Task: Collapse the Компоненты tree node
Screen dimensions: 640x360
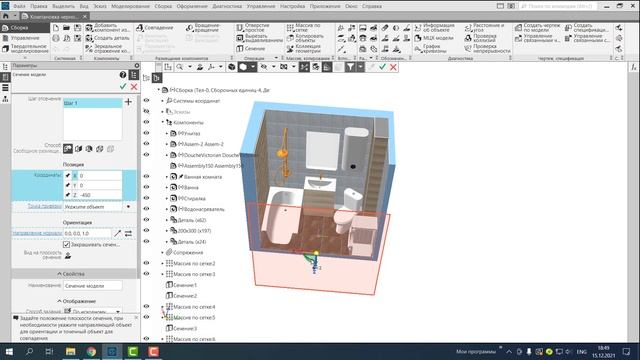Action: coord(162,122)
